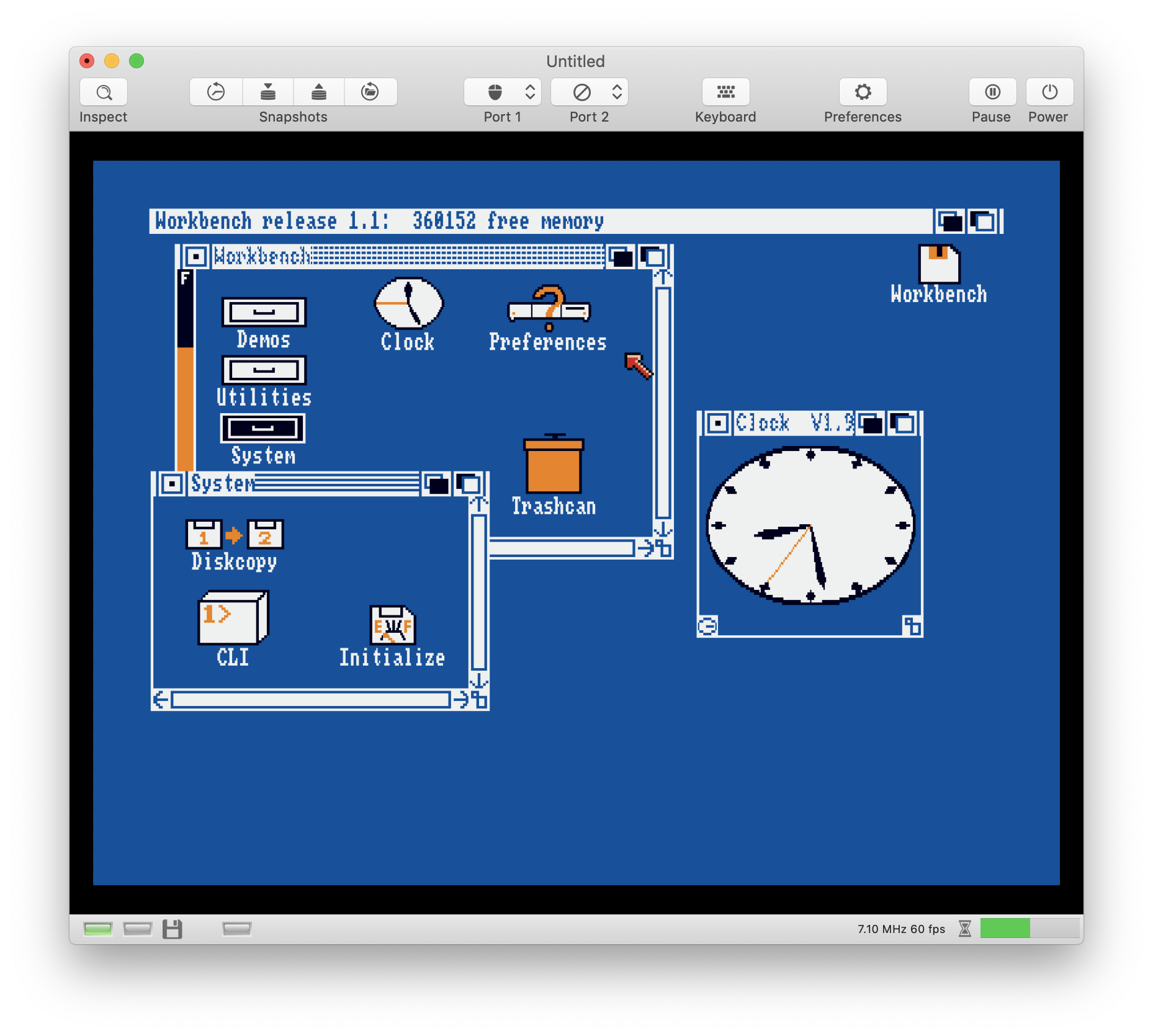
Task: Click the snapshot load up-arrow icon
Action: click(x=319, y=92)
